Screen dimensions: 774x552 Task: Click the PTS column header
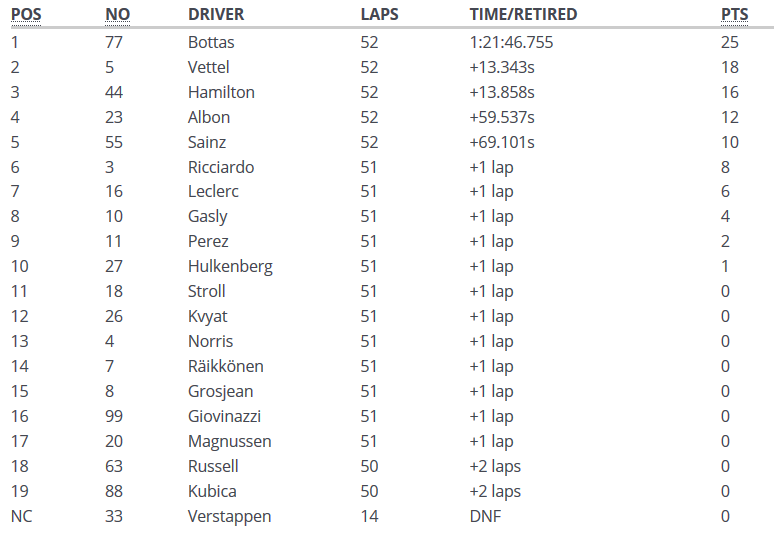[733, 15]
